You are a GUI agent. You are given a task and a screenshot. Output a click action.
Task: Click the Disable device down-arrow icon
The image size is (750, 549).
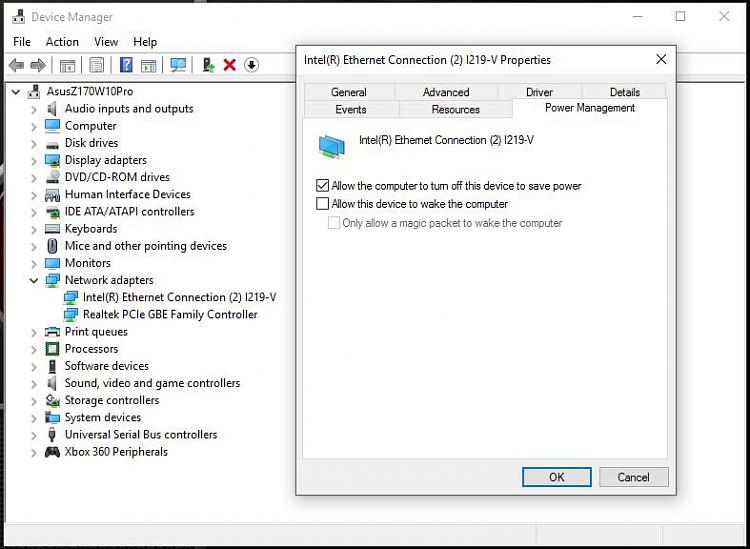click(x=252, y=65)
